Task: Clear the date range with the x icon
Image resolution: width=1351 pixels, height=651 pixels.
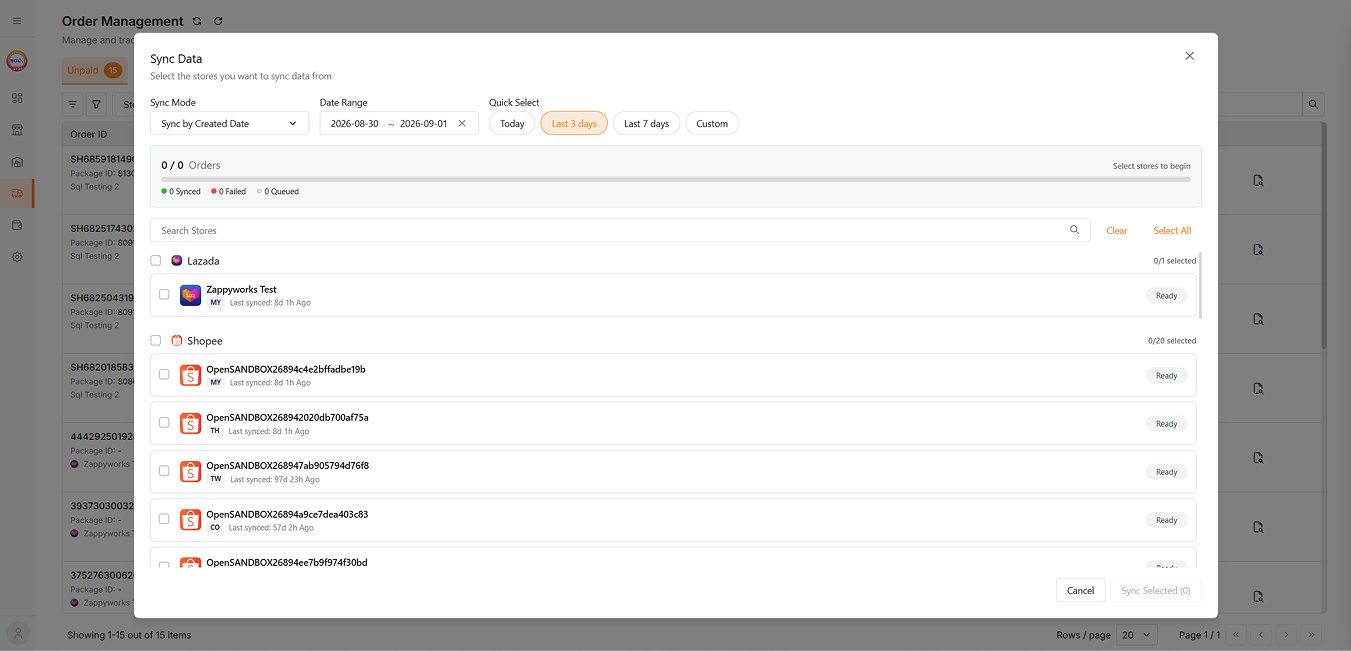Action: coord(462,124)
